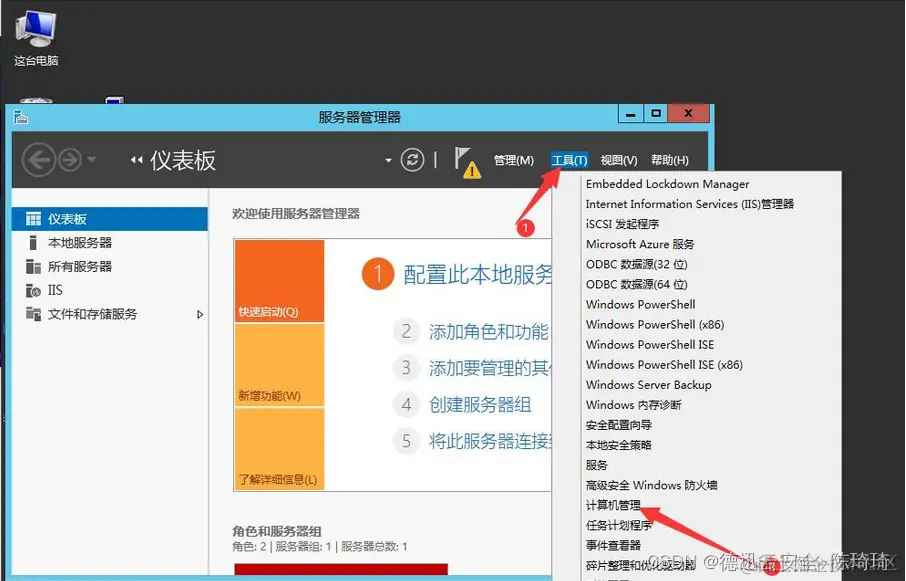The image size is (906, 581).
Task: Click the 欢迎使用服务器管理器 heading
Action: (296, 214)
